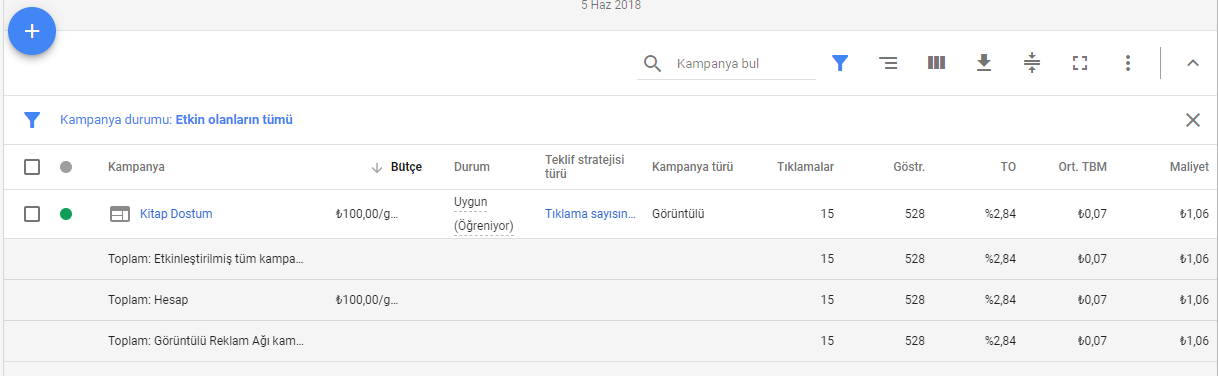The image size is (1218, 376).
Task: Click "Toplam: Etkinleştirilmiş tüm kampa…" row label
Action: [205, 259]
